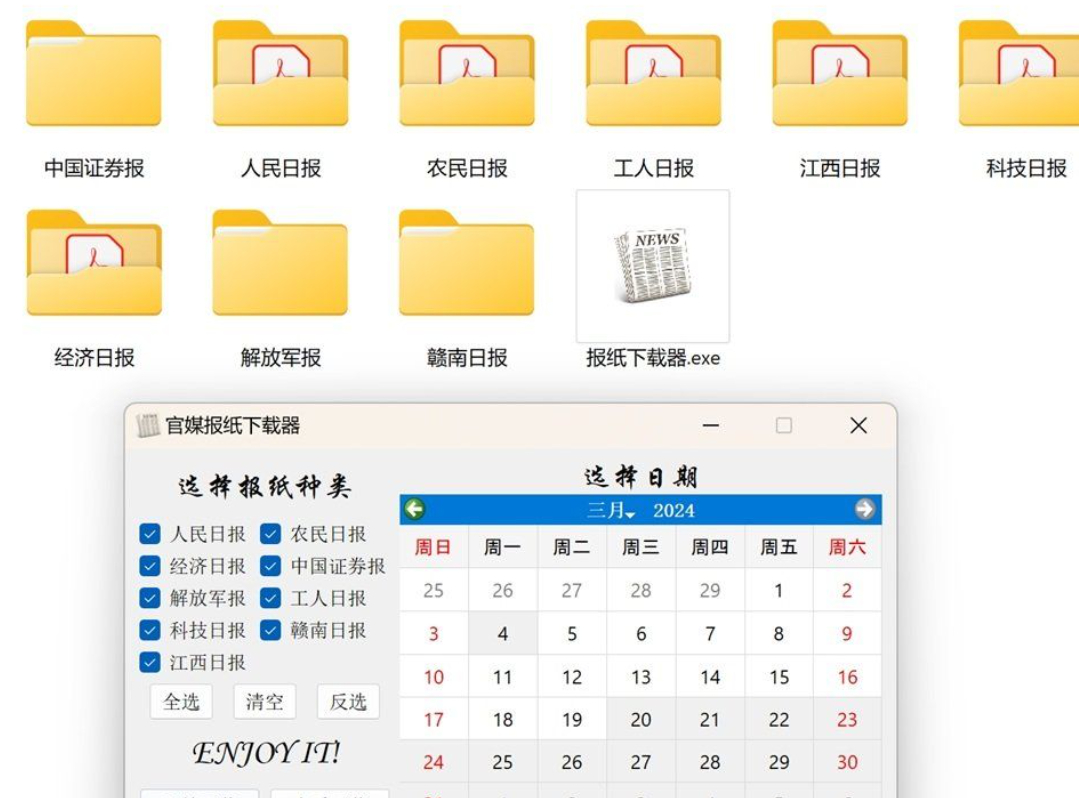The height and width of the screenshot is (798, 1079).
Task: Choose March 30 in the calendar
Action: [847, 762]
